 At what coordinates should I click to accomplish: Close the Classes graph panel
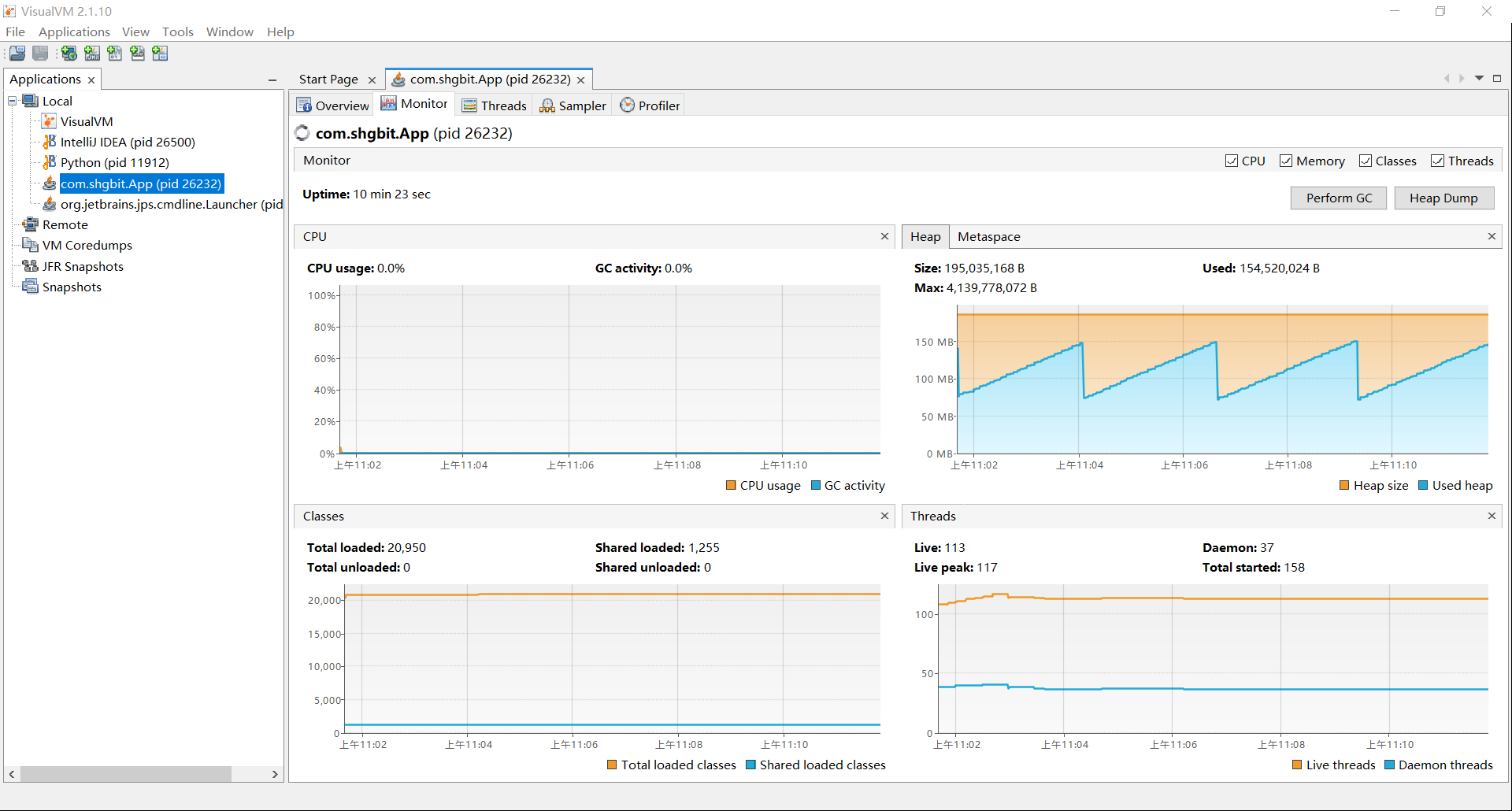[884, 516]
